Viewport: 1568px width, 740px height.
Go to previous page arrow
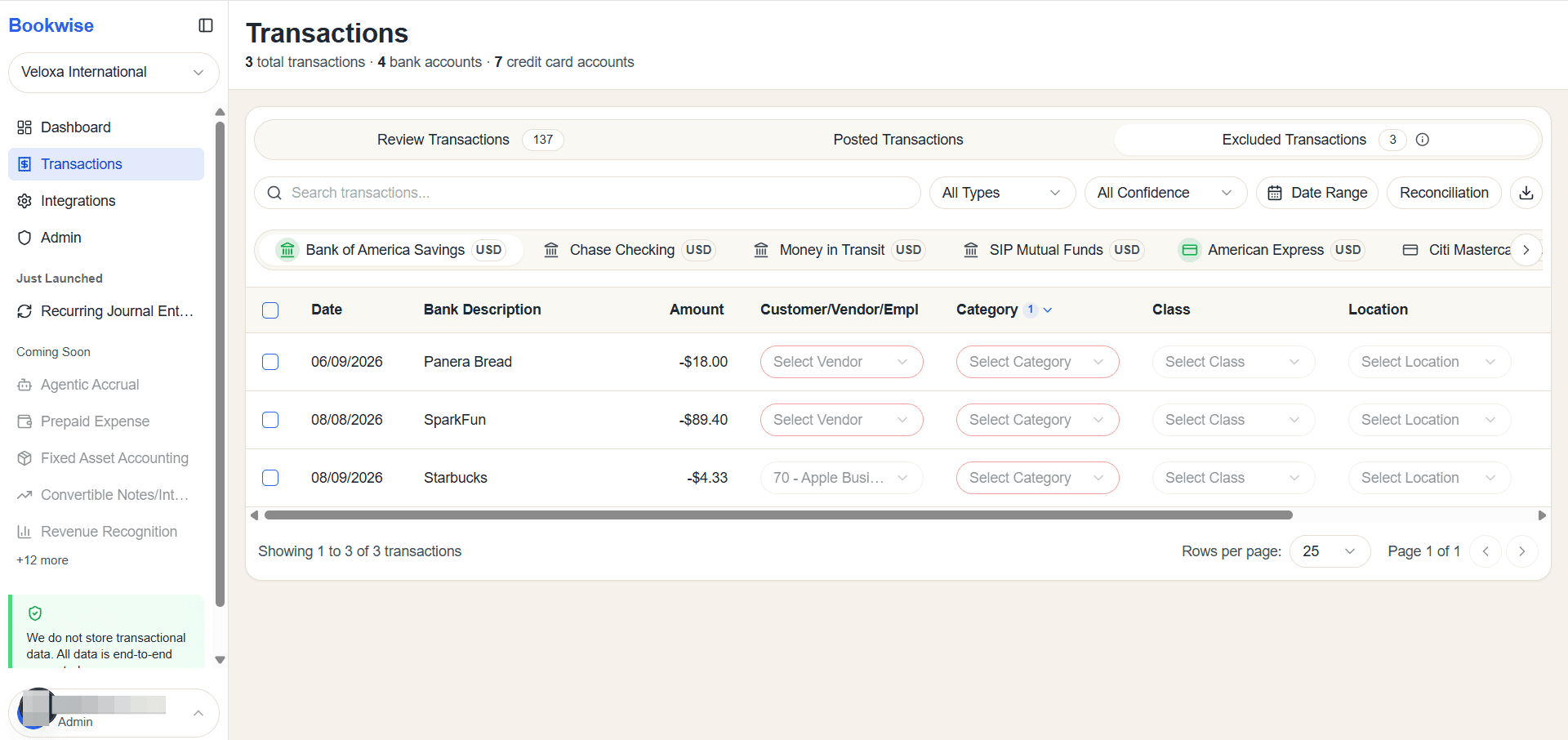point(1486,551)
